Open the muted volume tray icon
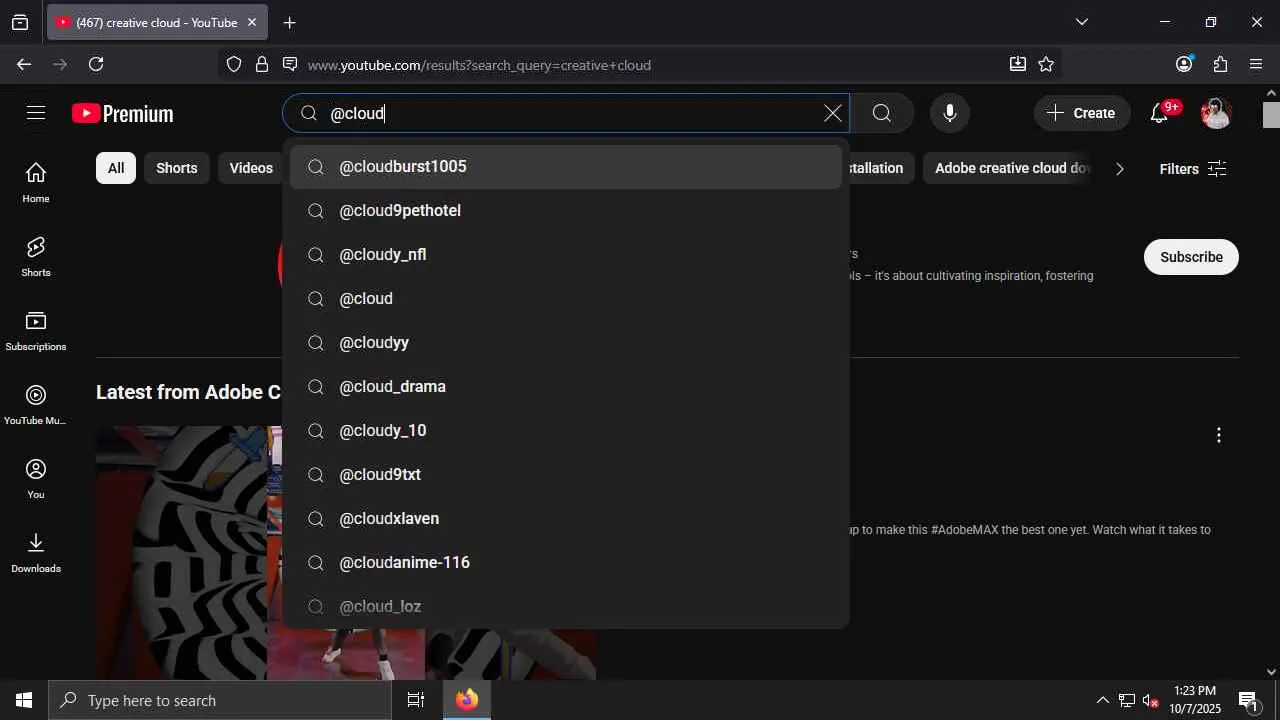This screenshot has width=1280, height=720. click(1151, 700)
